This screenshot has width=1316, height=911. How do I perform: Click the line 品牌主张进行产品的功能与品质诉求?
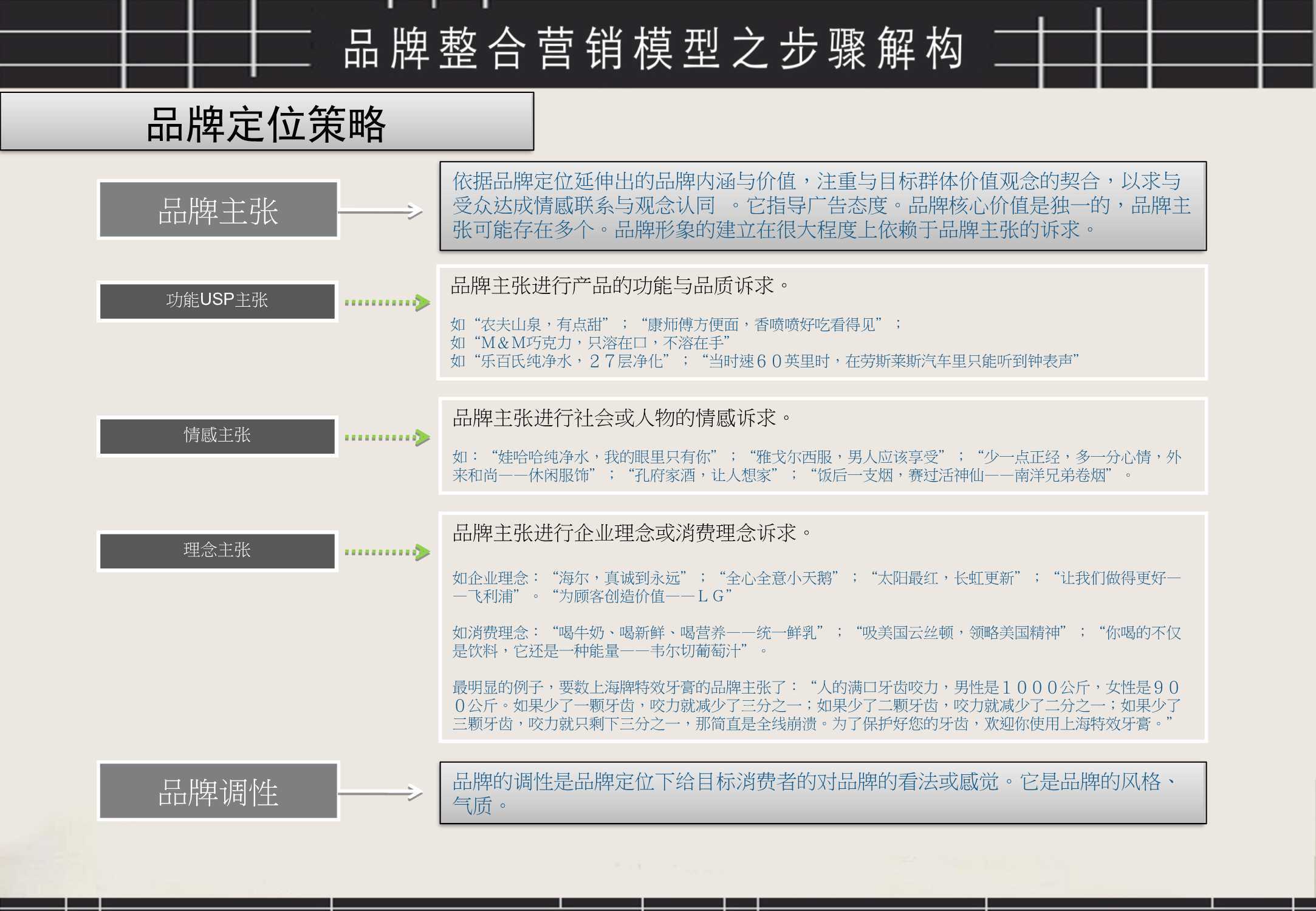click(620, 285)
